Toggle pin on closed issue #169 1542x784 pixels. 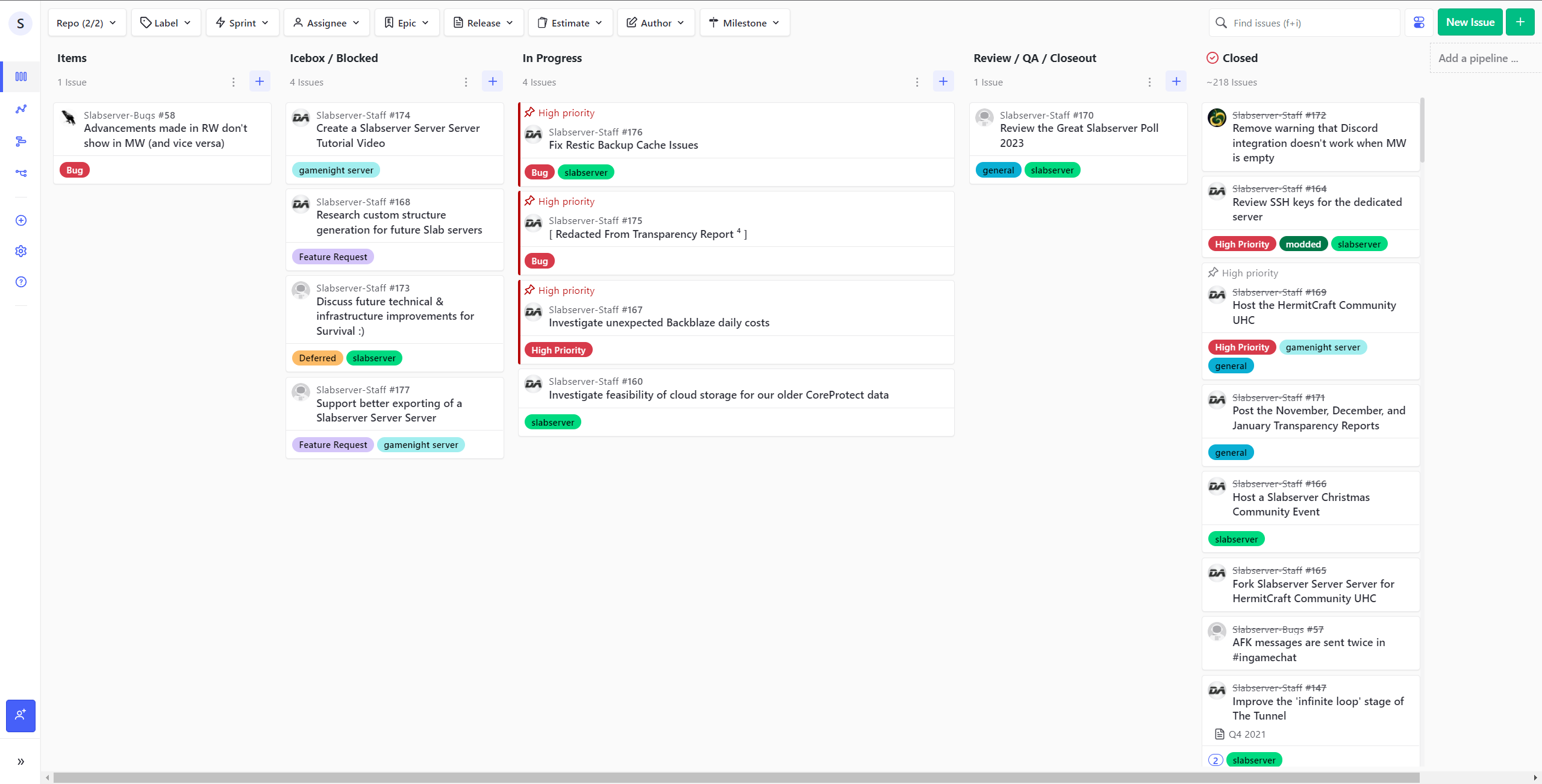click(1213, 273)
